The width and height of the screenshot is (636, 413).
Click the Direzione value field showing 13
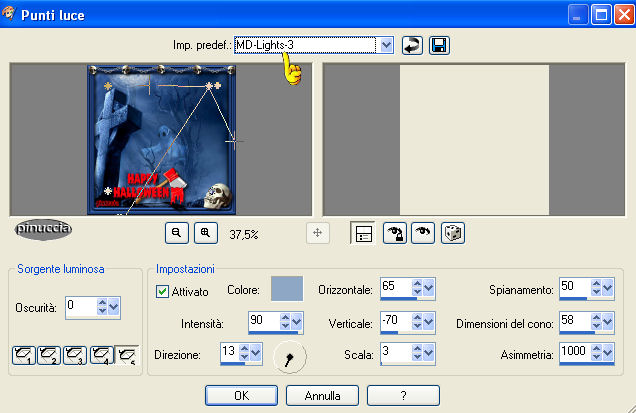coord(230,352)
